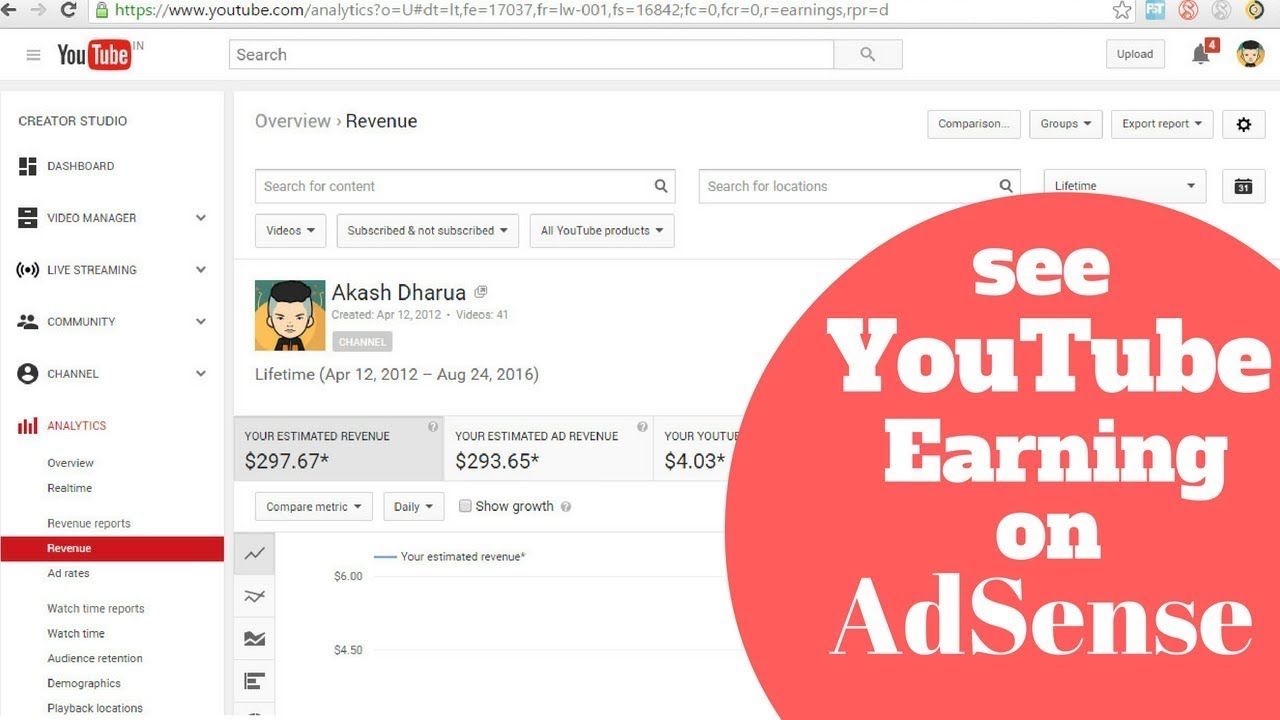Open the analytics settings gear

click(1244, 124)
